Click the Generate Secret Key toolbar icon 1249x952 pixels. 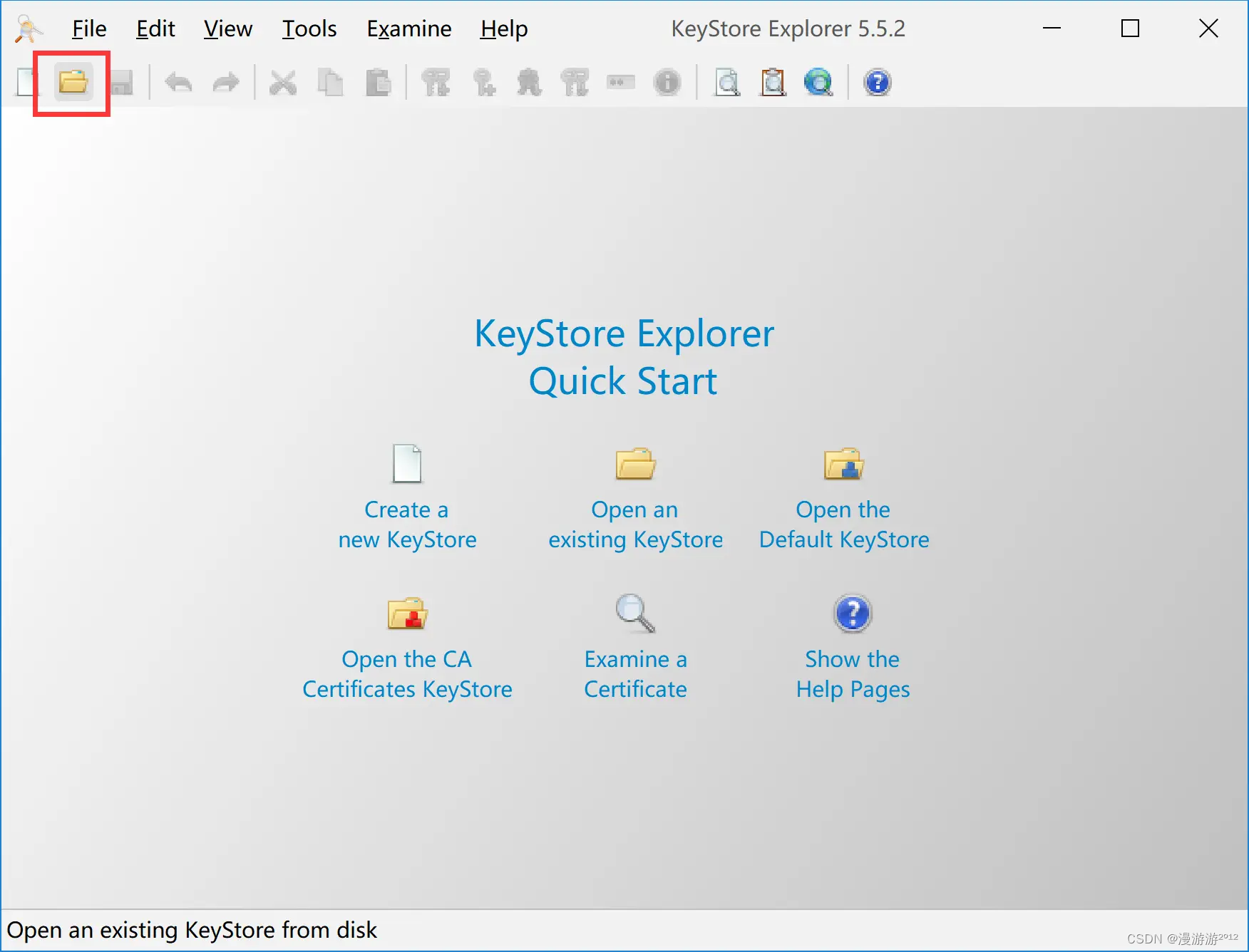coord(484,83)
